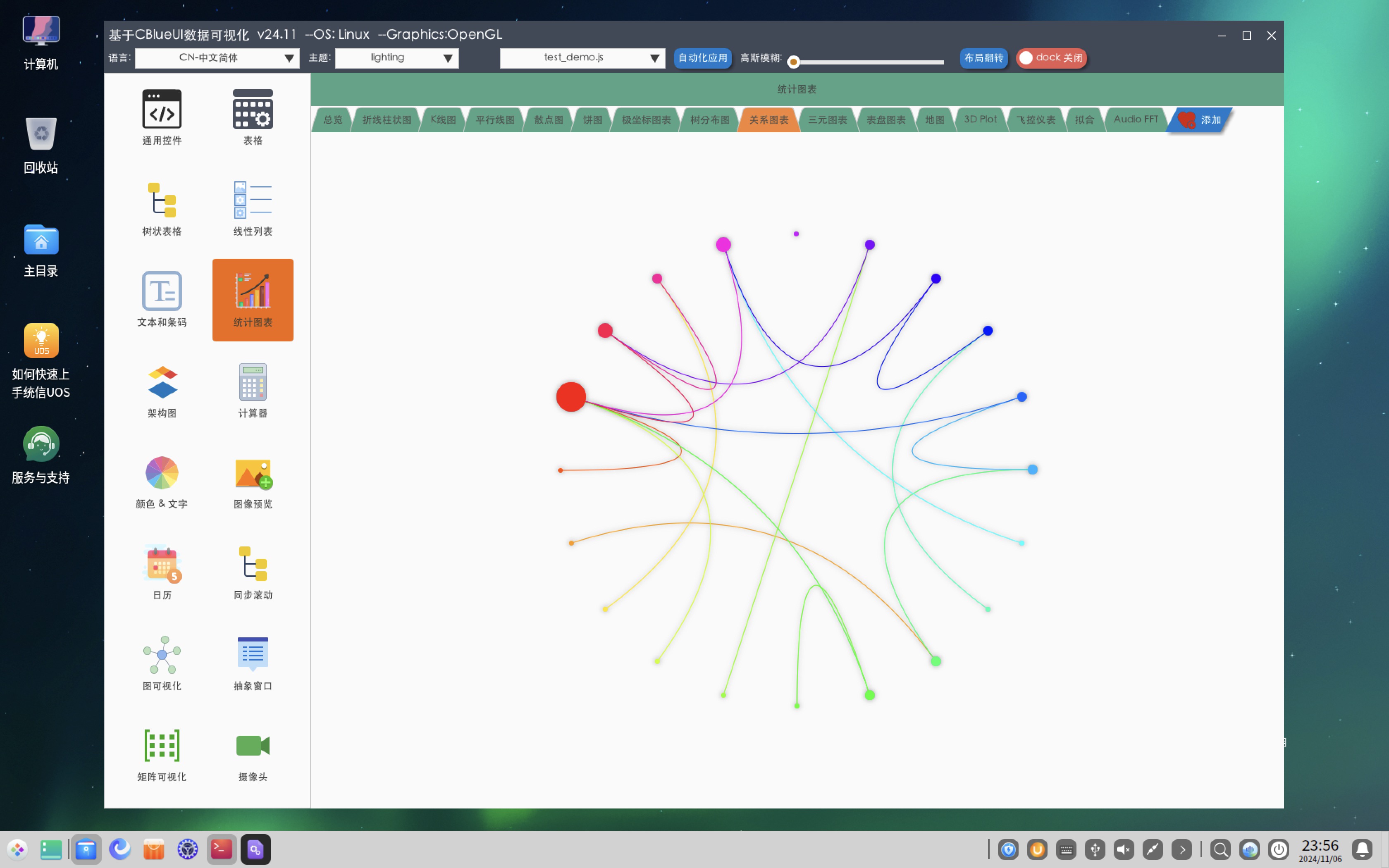
Task: Open the test_demo.js dropdown
Action: pyautogui.click(x=582, y=58)
